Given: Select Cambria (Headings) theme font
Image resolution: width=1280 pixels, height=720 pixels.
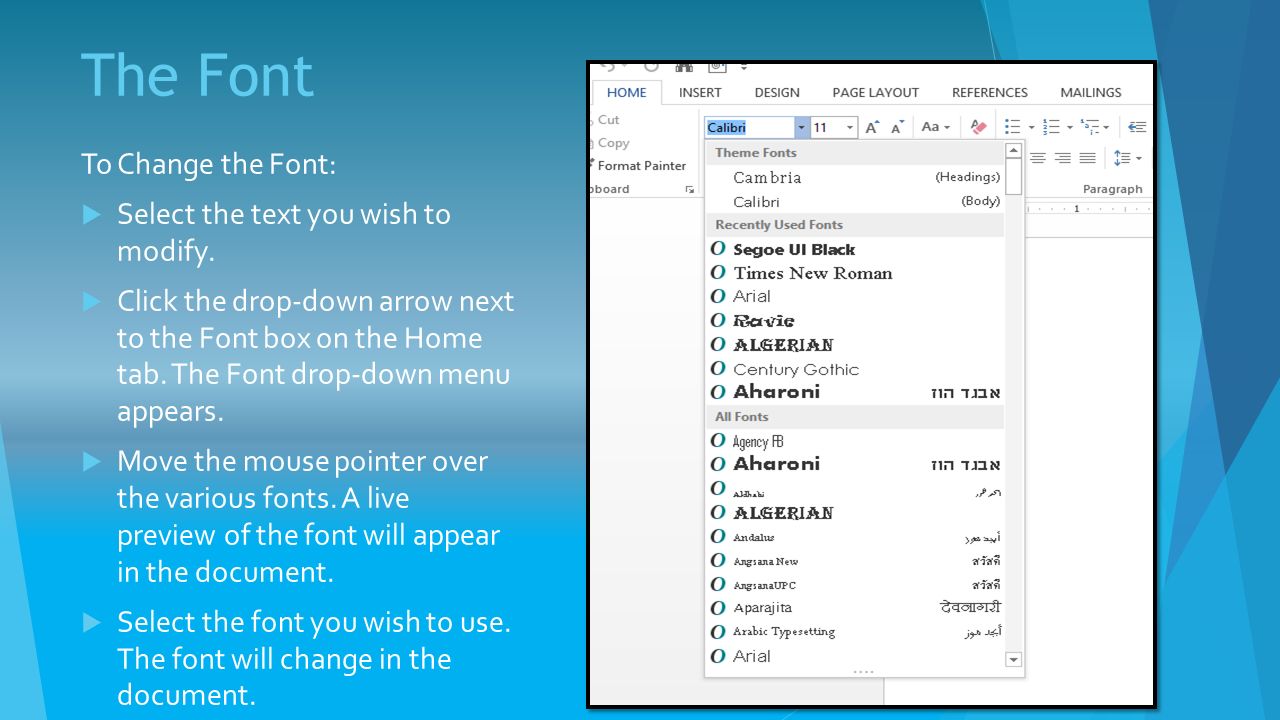Looking at the screenshot, I should (854, 177).
